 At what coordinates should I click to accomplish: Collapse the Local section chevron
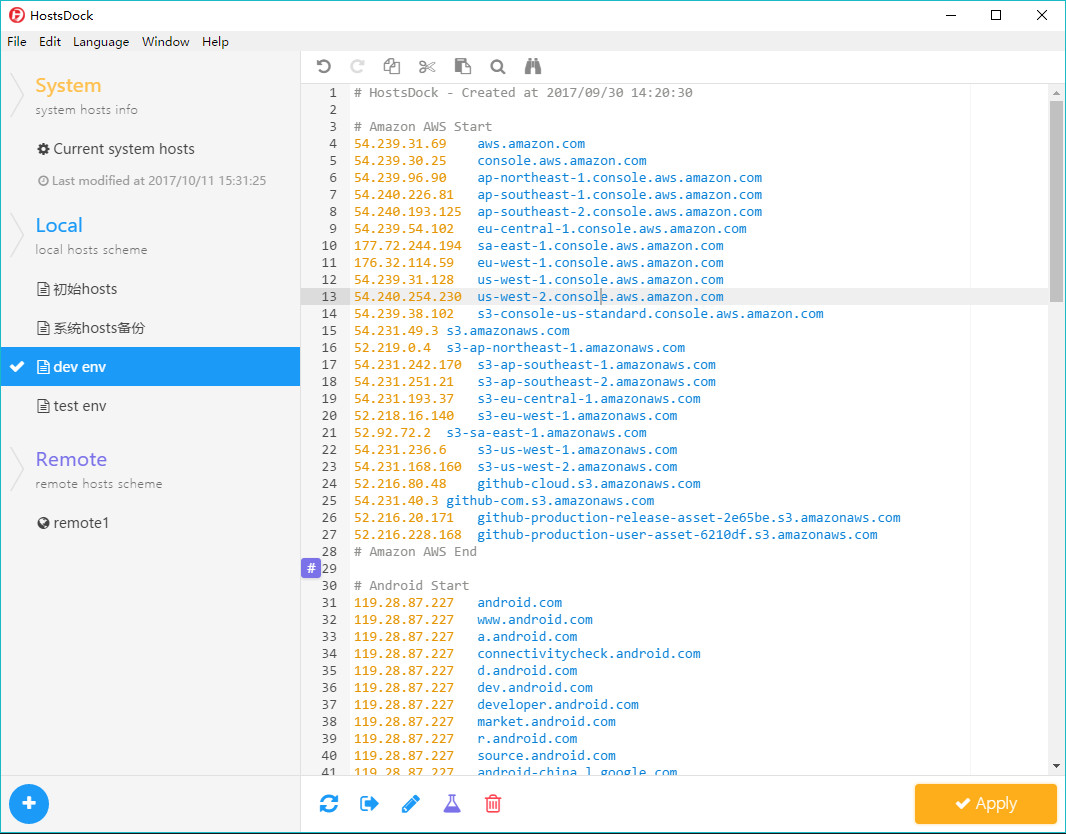click(18, 235)
